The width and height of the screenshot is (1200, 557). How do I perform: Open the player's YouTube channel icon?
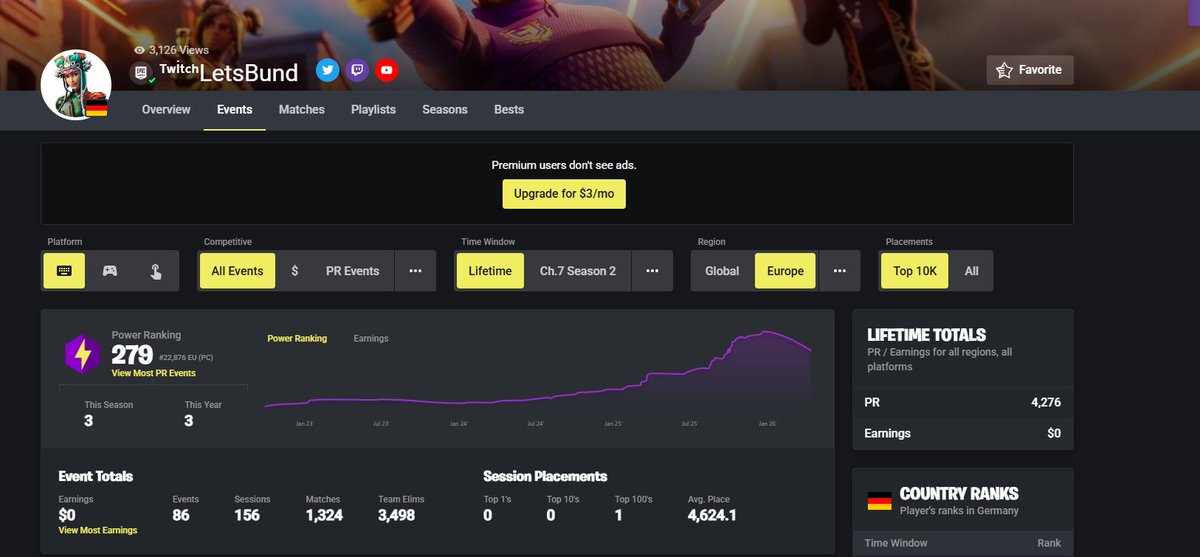[x=386, y=70]
